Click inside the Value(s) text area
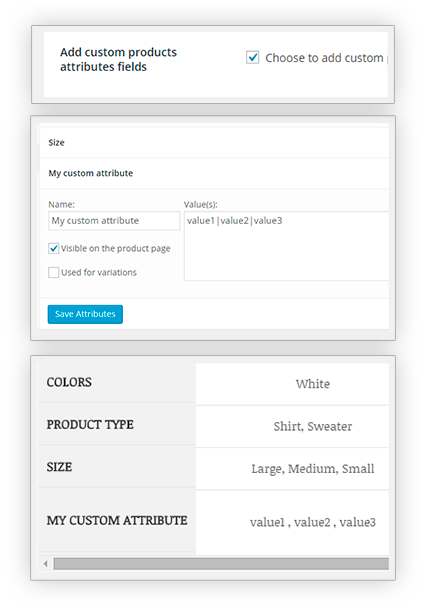 [286, 246]
